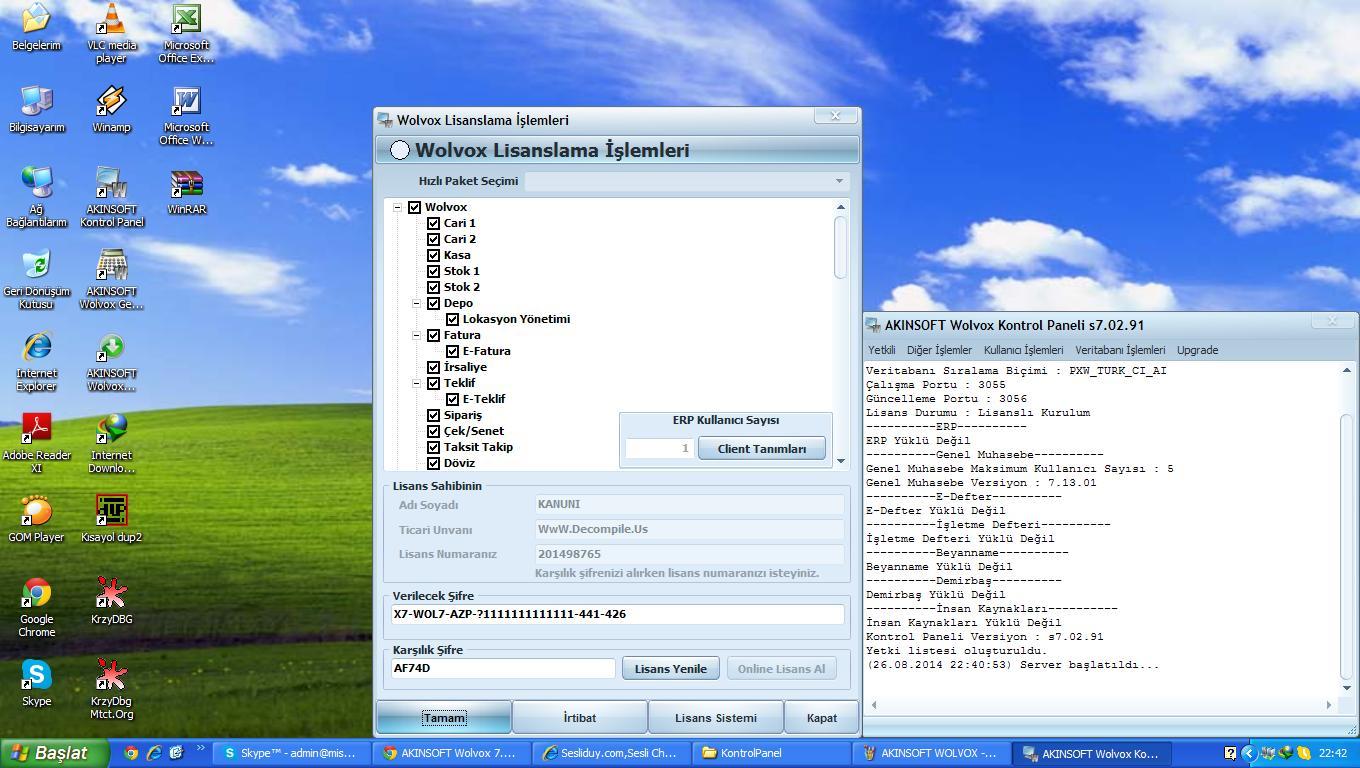
Task: Select the AKINSOFT Wolvox... download-arrow desktop icon
Action: (x=111, y=361)
